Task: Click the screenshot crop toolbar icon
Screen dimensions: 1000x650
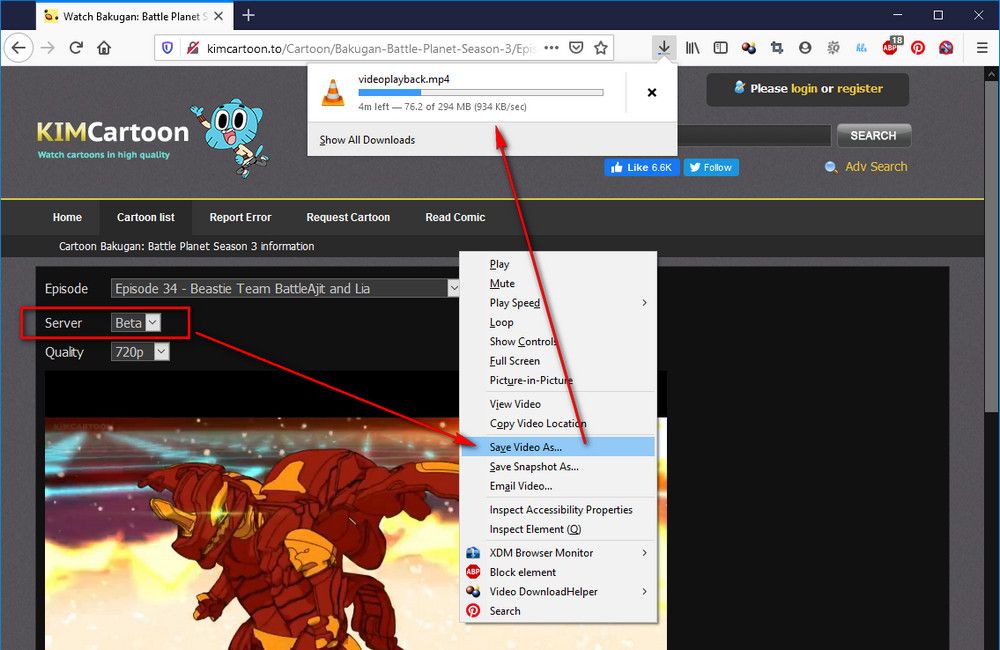Action: [777, 48]
